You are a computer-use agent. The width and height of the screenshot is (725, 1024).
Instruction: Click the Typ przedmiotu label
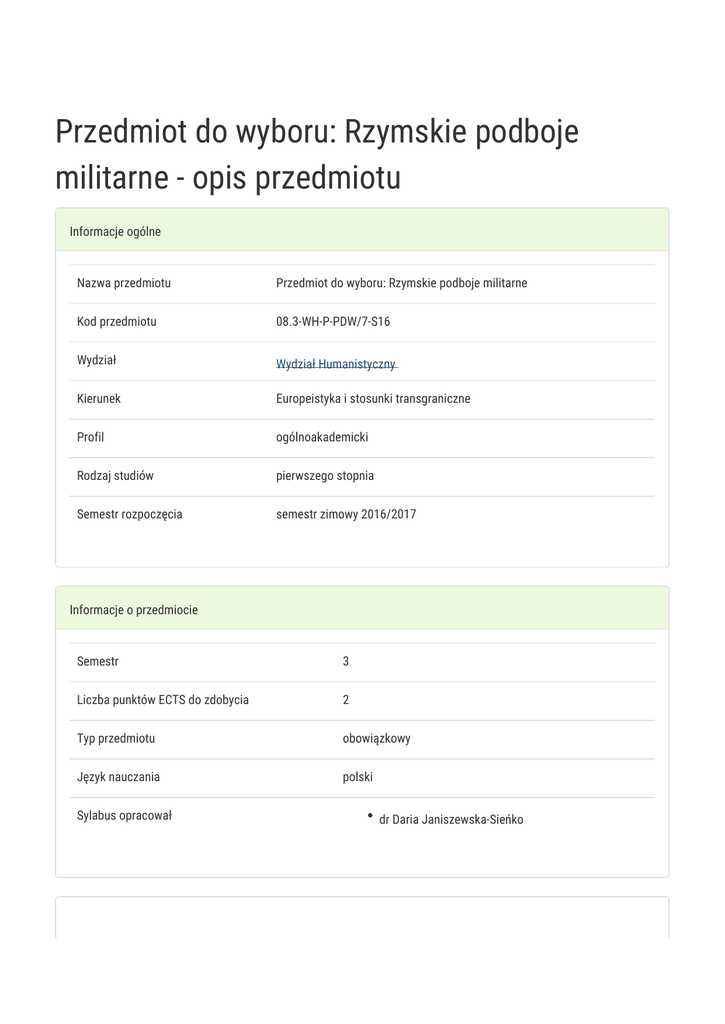(x=116, y=739)
